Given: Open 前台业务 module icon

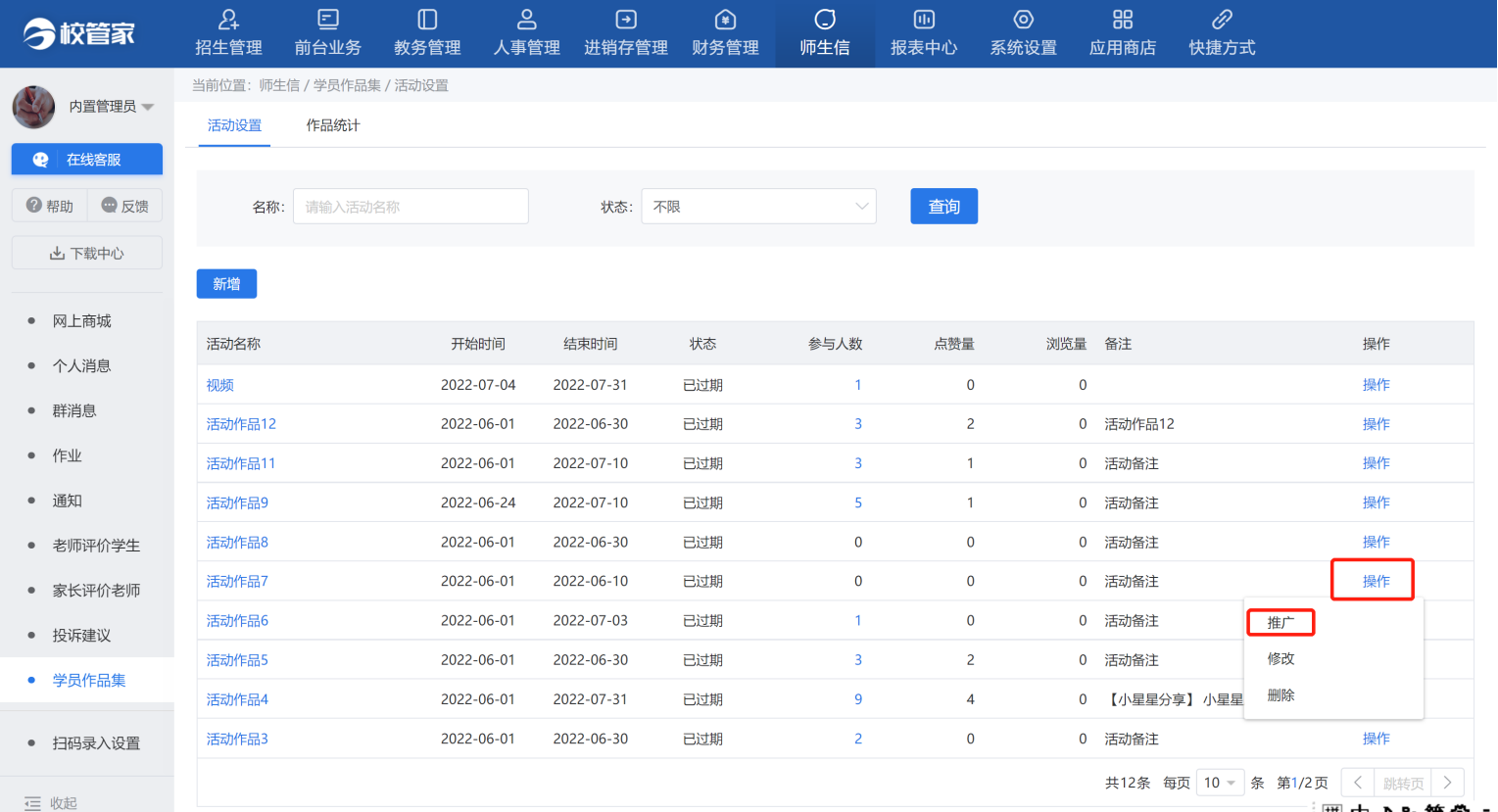Looking at the screenshot, I should tap(328, 20).
